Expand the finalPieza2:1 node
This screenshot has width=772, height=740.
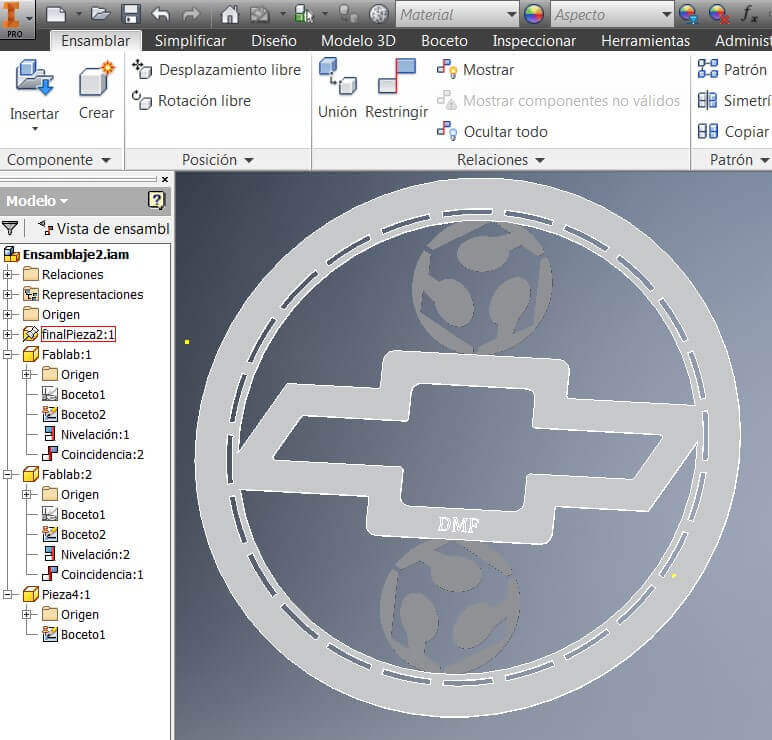click(x=7, y=334)
